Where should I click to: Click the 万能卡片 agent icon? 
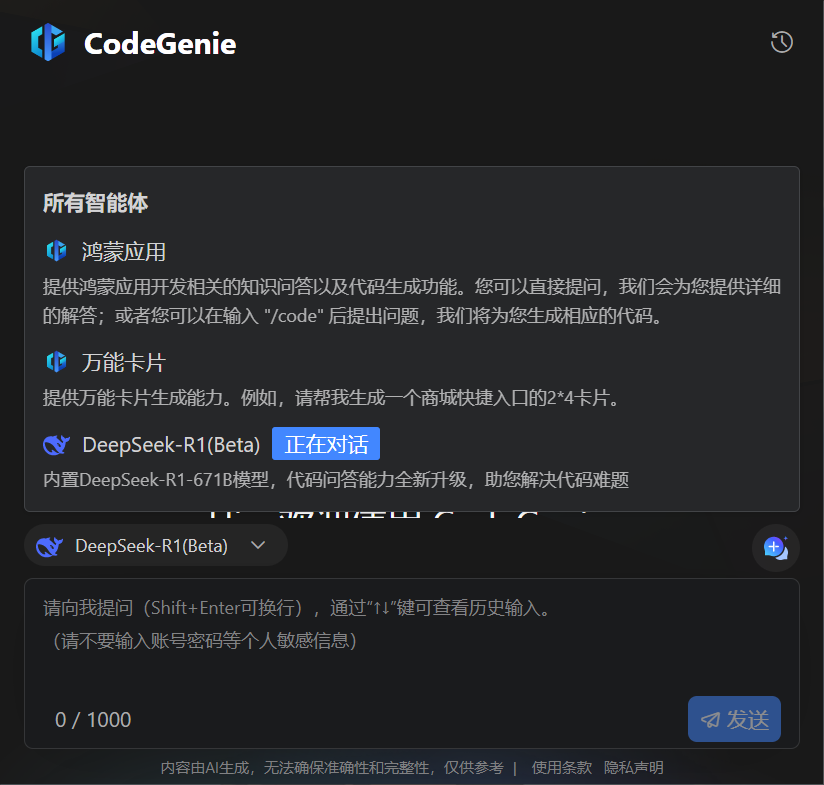tap(56, 363)
